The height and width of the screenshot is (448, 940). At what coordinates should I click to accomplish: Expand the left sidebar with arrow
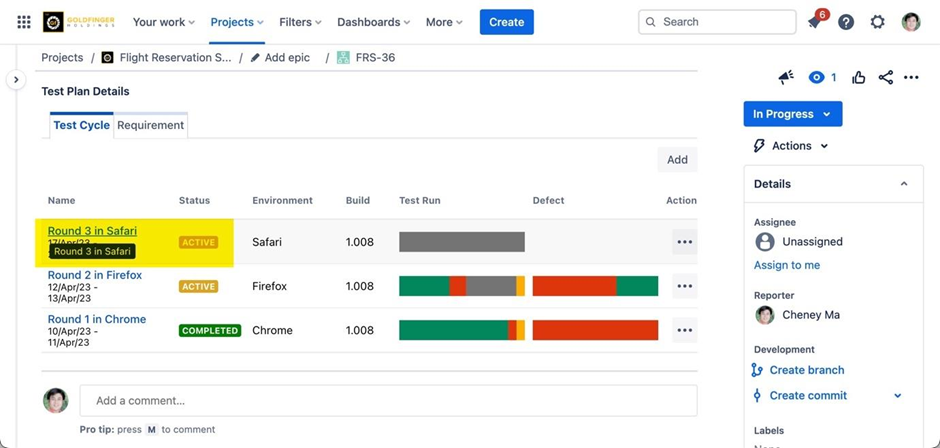click(x=16, y=80)
